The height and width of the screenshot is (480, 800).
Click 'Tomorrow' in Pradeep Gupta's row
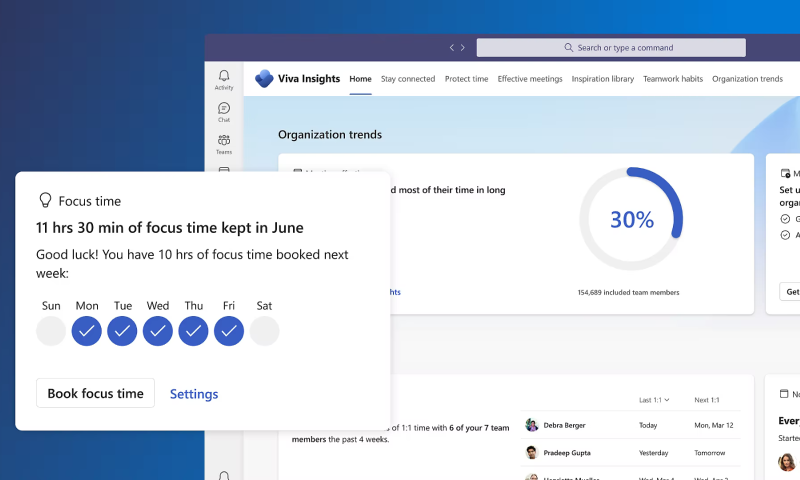point(710,452)
